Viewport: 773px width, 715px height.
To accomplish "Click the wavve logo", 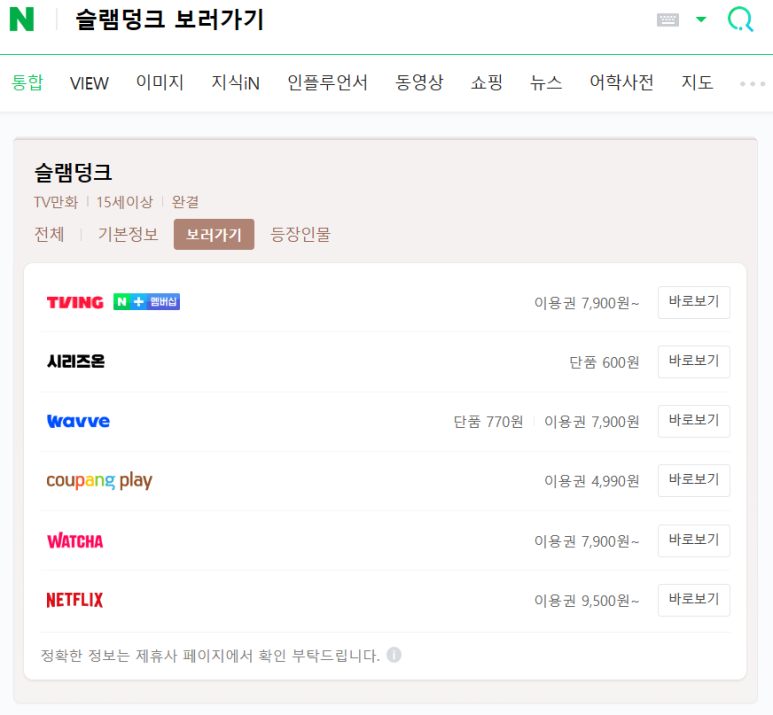I will (78, 421).
